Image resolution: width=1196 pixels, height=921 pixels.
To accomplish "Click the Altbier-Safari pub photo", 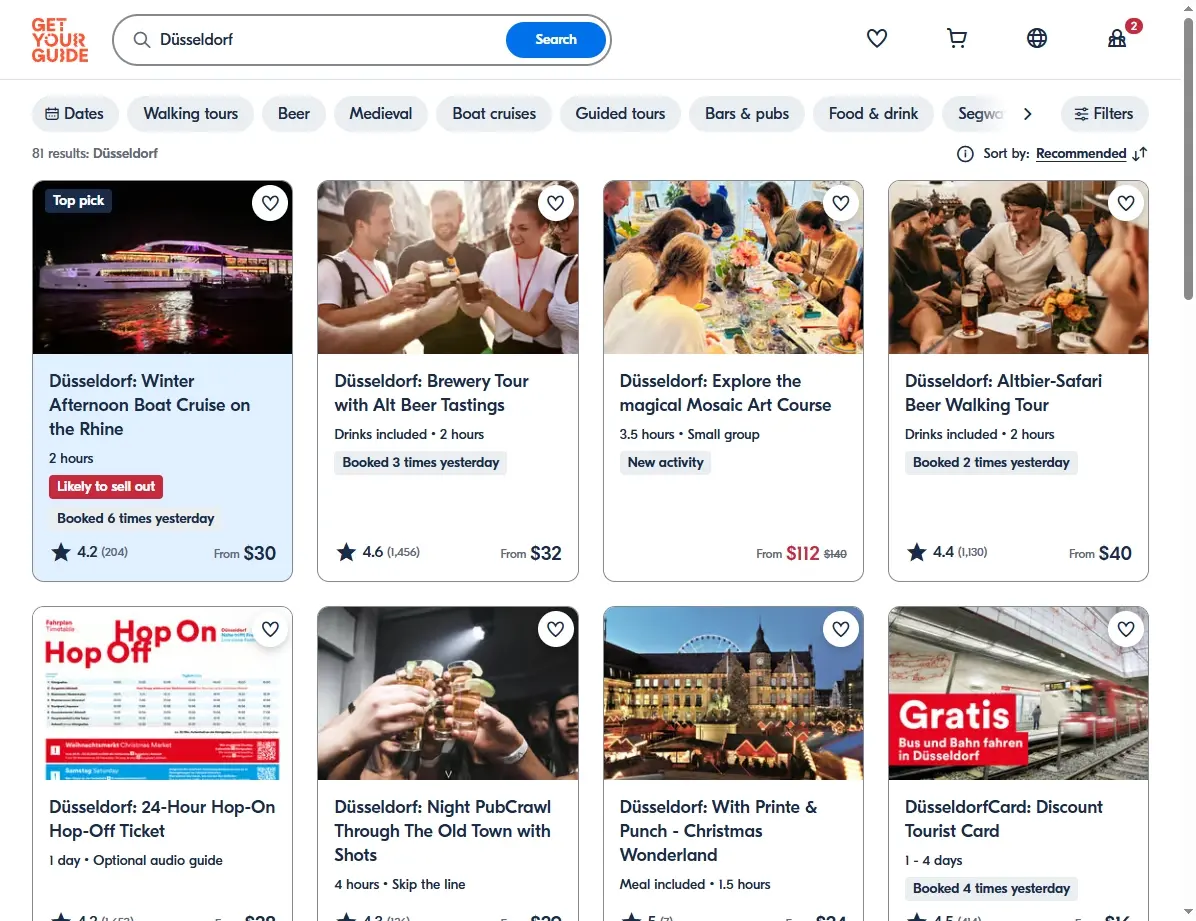I will pos(1018,267).
